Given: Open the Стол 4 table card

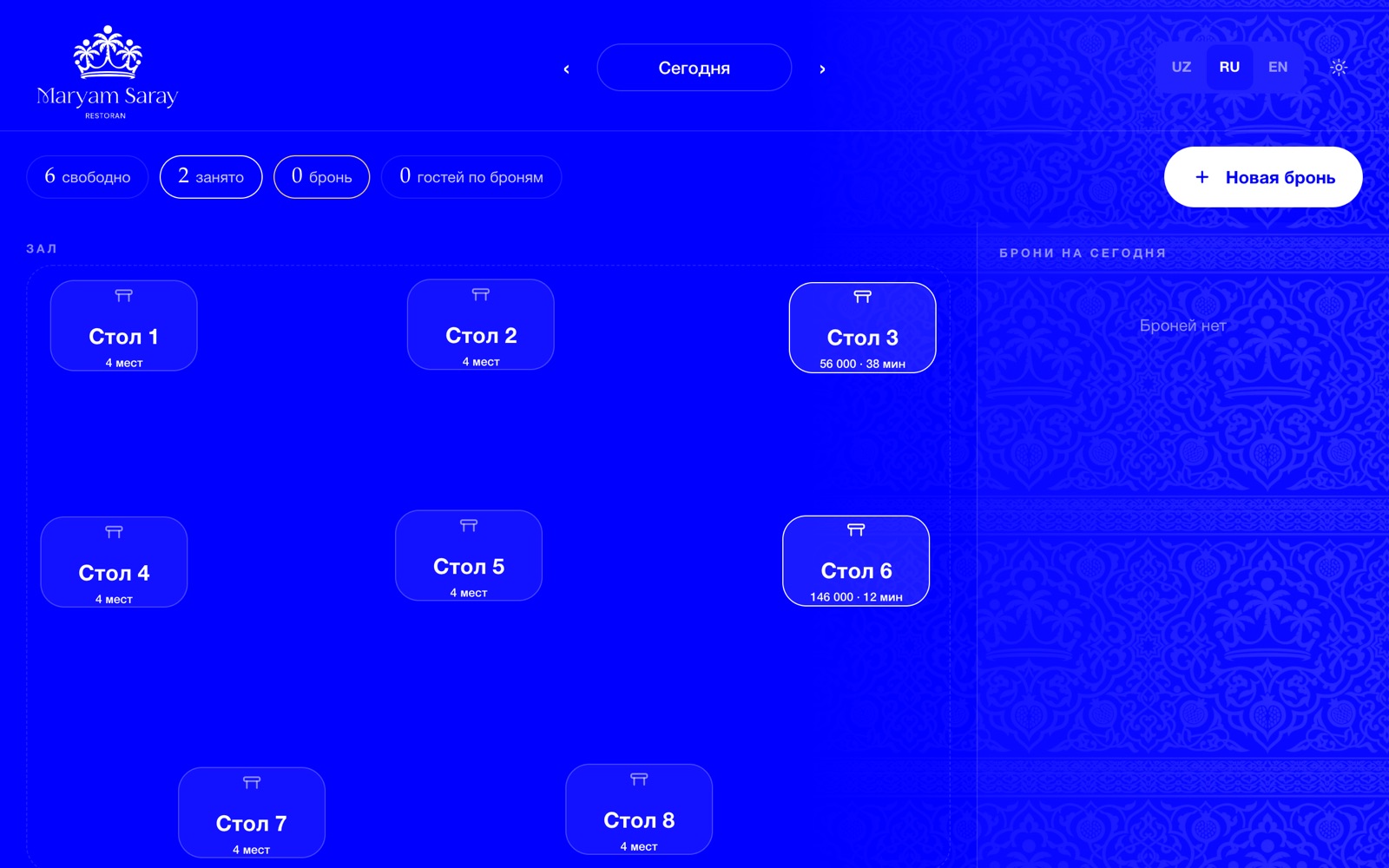Looking at the screenshot, I should click(x=115, y=562).
